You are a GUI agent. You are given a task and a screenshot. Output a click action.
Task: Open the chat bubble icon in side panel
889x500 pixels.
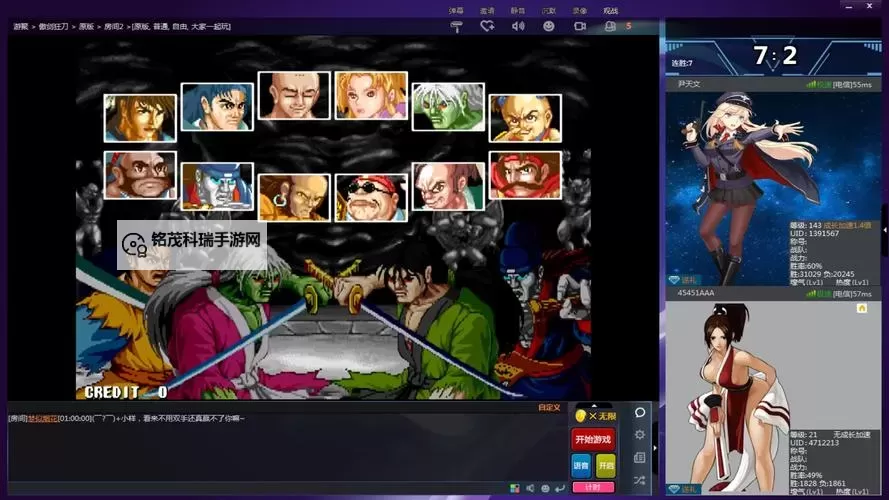(x=640, y=412)
